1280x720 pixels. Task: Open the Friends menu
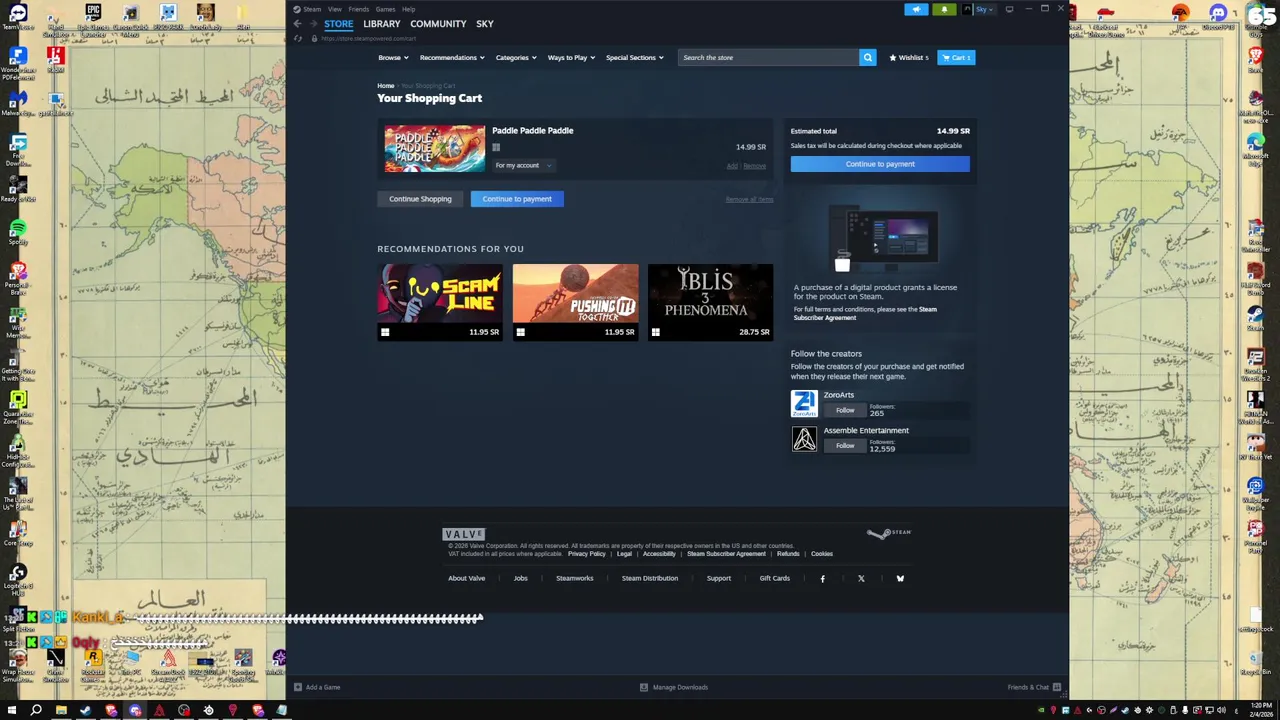coord(358,9)
